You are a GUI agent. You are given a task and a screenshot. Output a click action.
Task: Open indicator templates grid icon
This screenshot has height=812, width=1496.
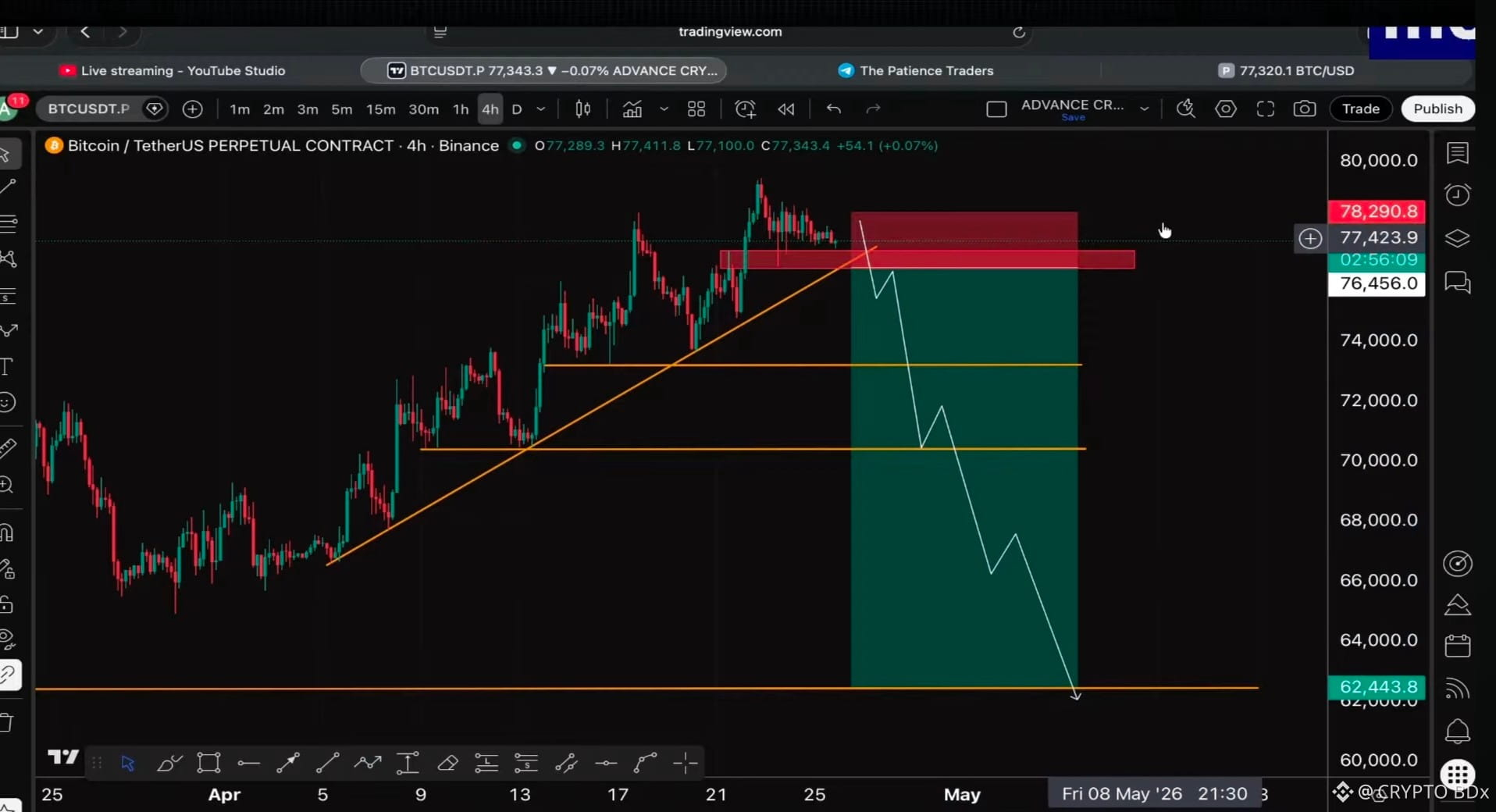pyautogui.click(x=696, y=109)
